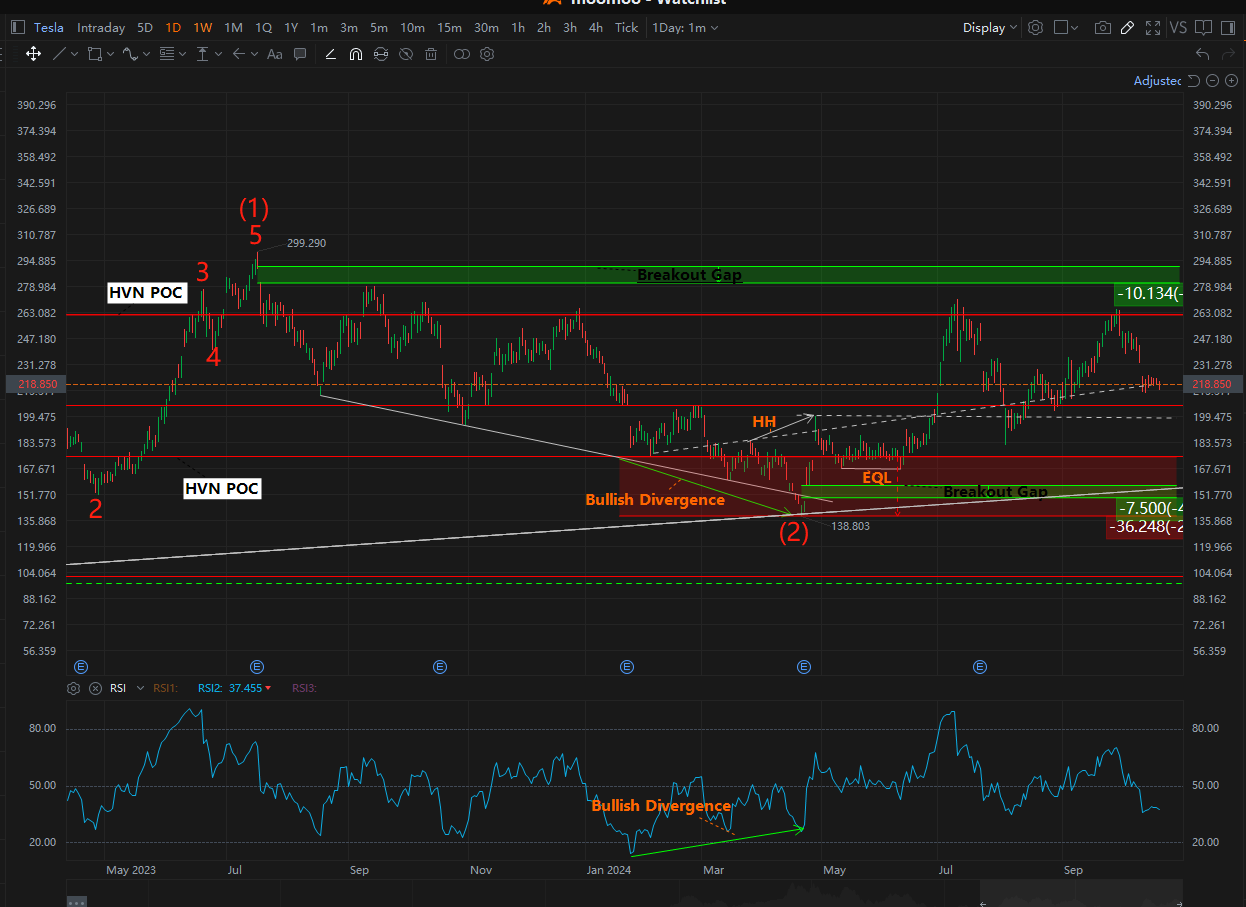This screenshot has width=1246, height=907.
Task: Click the 299.290 high price label
Action: pyautogui.click(x=306, y=243)
